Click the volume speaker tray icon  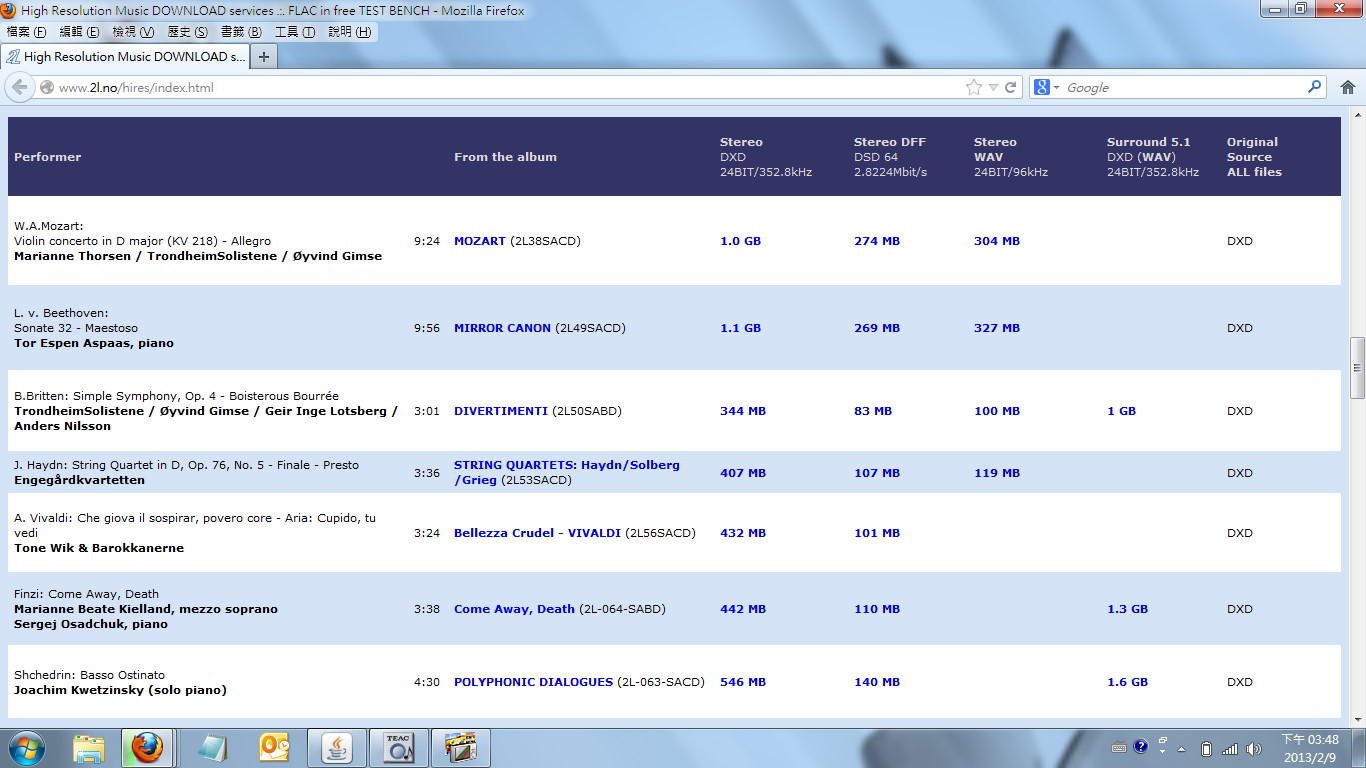tap(1255, 749)
